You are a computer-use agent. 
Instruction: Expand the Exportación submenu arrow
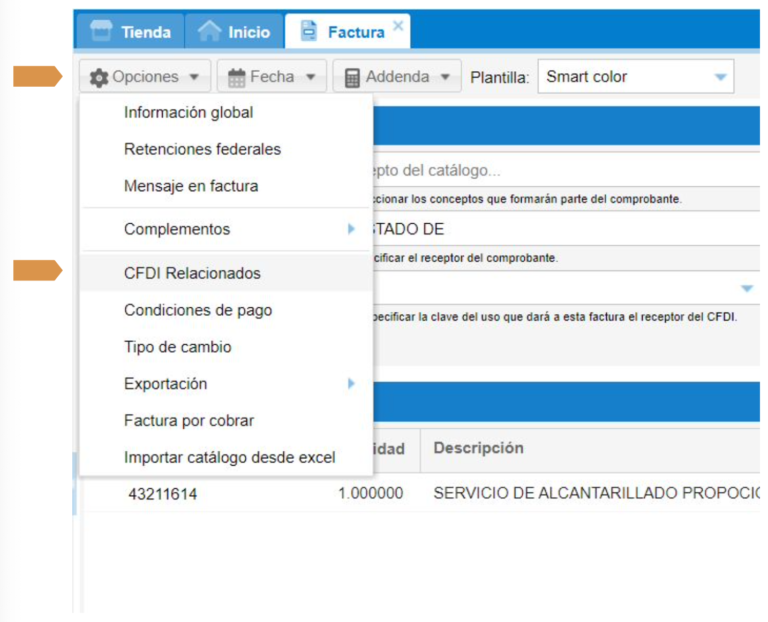[351, 383]
